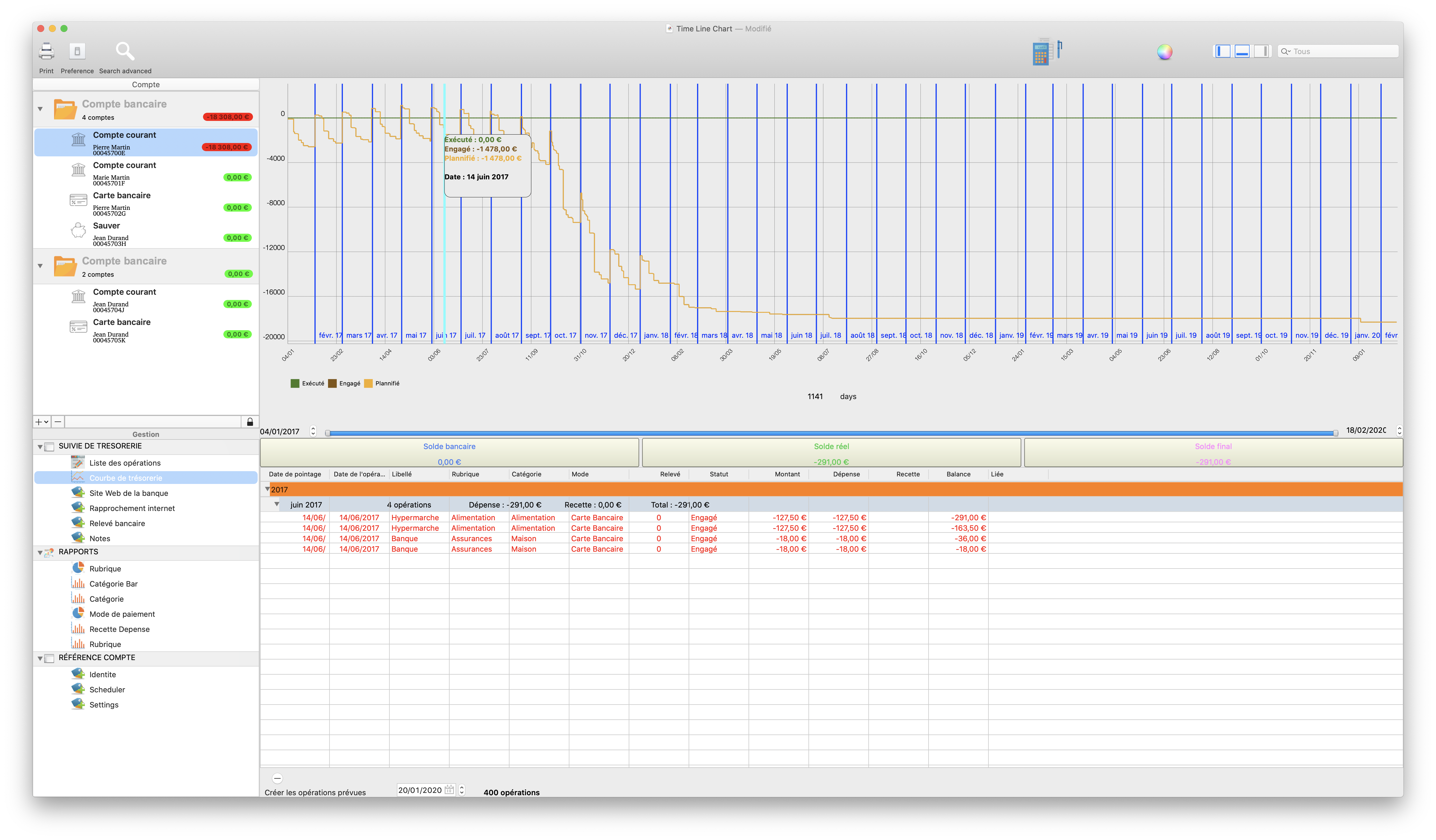Collapse the juin 2017 operations group

pos(277,505)
